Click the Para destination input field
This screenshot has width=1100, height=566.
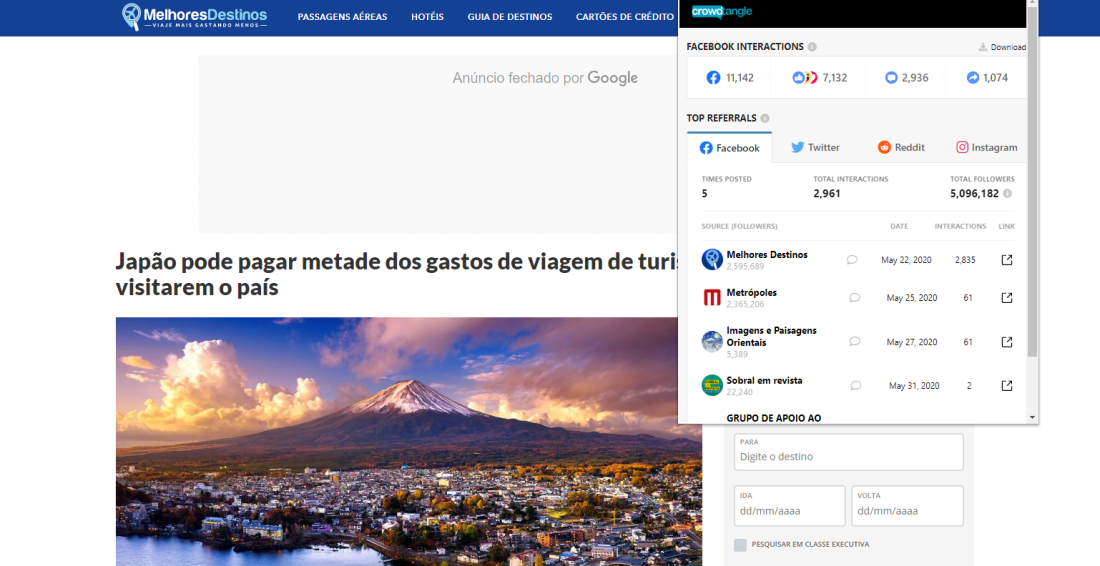click(849, 452)
